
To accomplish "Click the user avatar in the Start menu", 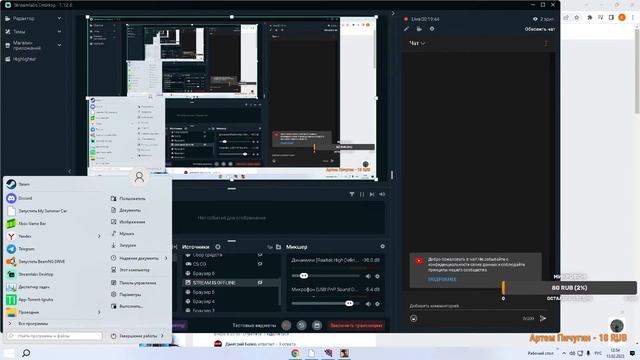I will point(139,177).
